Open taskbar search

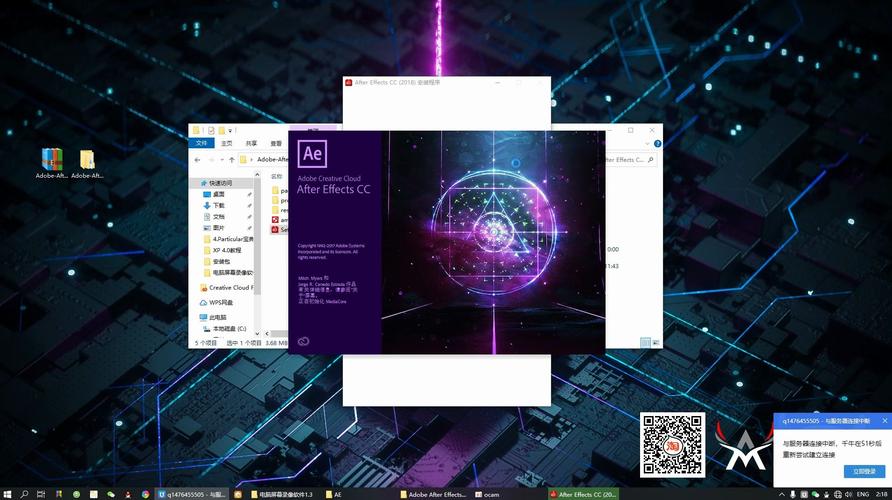point(24,494)
